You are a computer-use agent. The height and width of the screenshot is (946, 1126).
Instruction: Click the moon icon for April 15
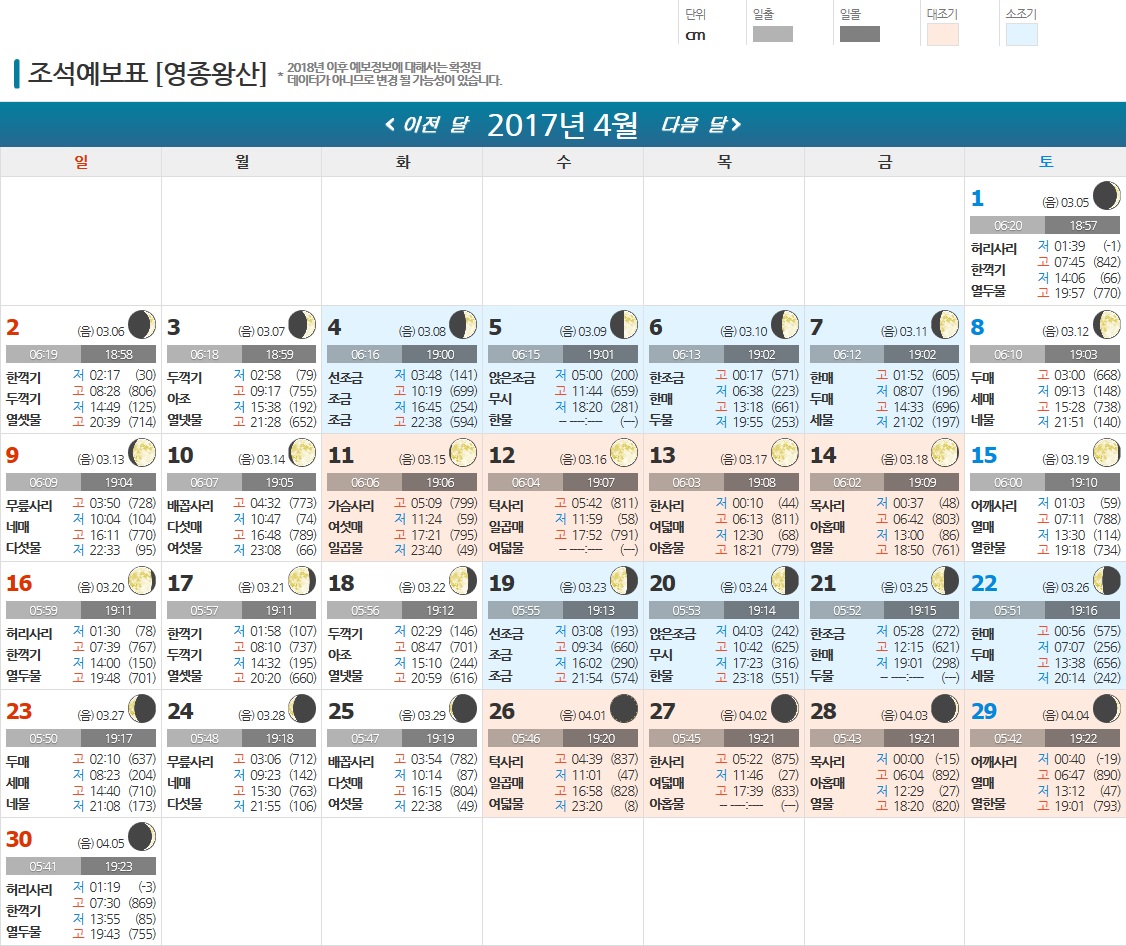pyautogui.click(x=1107, y=453)
